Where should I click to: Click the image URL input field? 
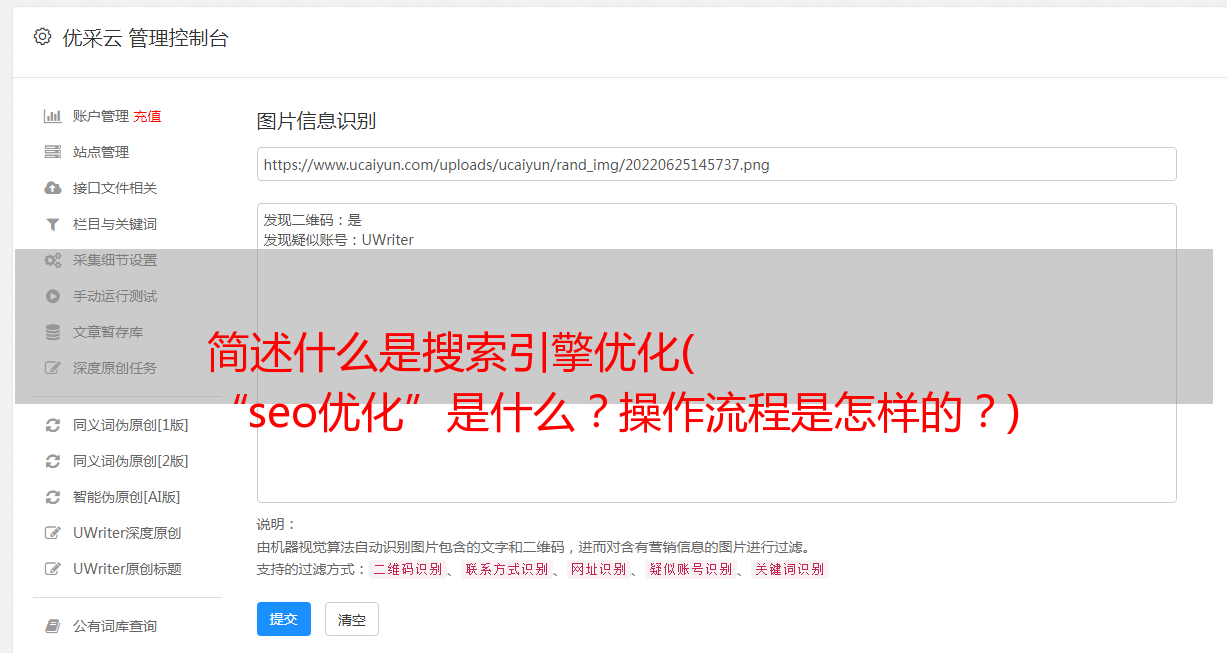[x=716, y=164]
